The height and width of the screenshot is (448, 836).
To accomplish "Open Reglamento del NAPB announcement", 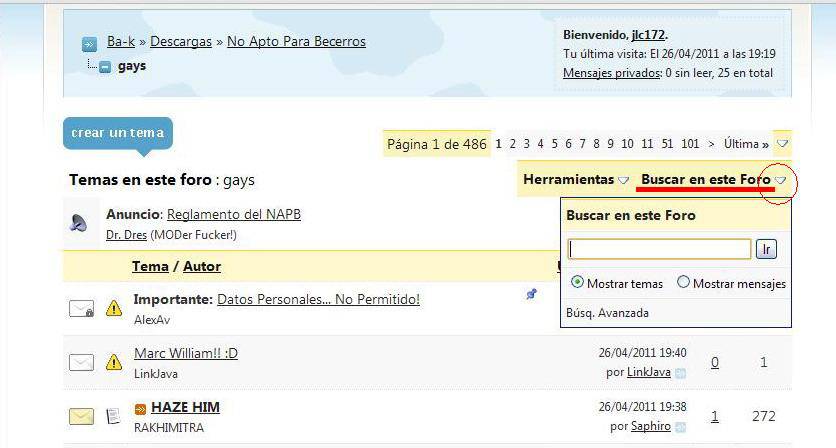I will coord(234,214).
